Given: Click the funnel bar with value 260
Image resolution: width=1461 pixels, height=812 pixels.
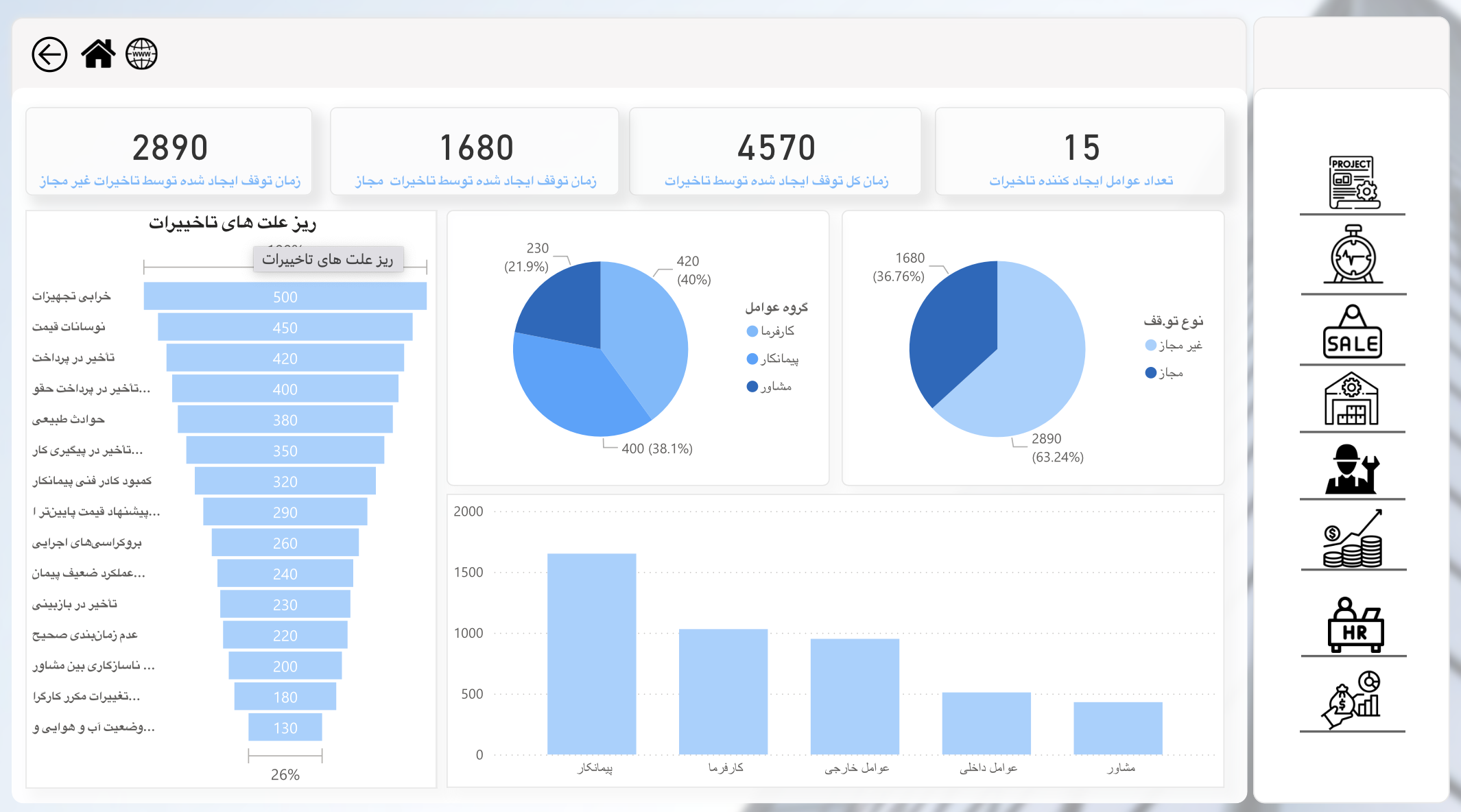Looking at the screenshot, I should [x=285, y=543].
